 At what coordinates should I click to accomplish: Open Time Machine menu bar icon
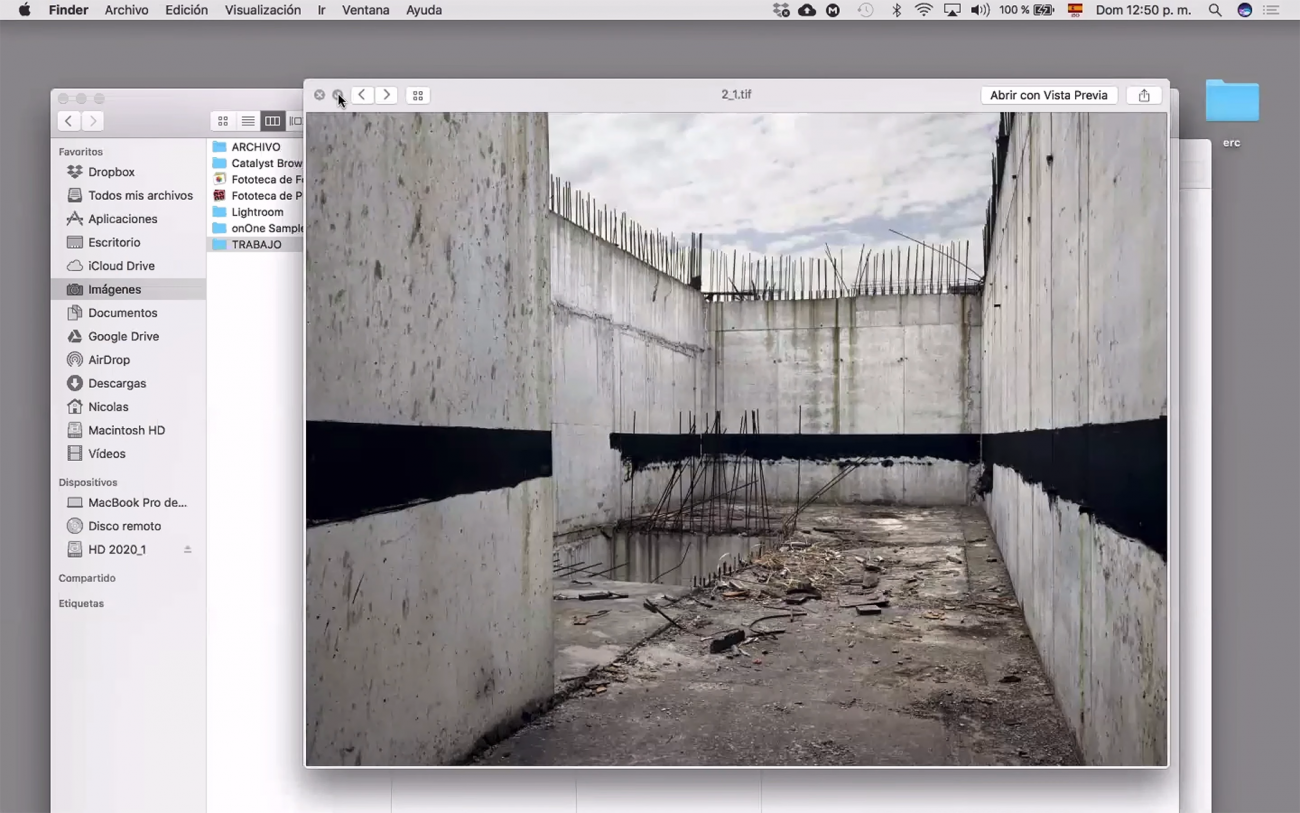point(866,10)
